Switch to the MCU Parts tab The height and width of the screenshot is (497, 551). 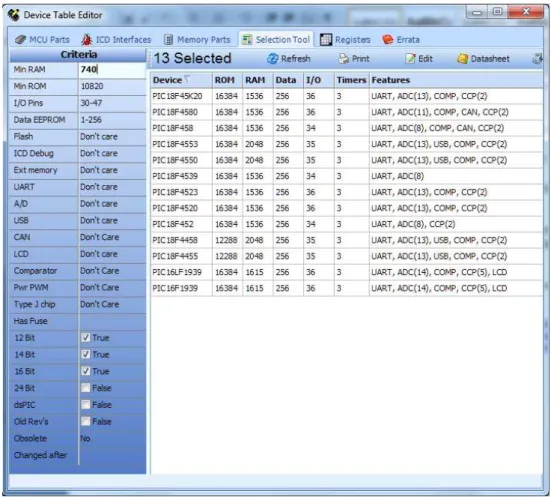point(42,40)
